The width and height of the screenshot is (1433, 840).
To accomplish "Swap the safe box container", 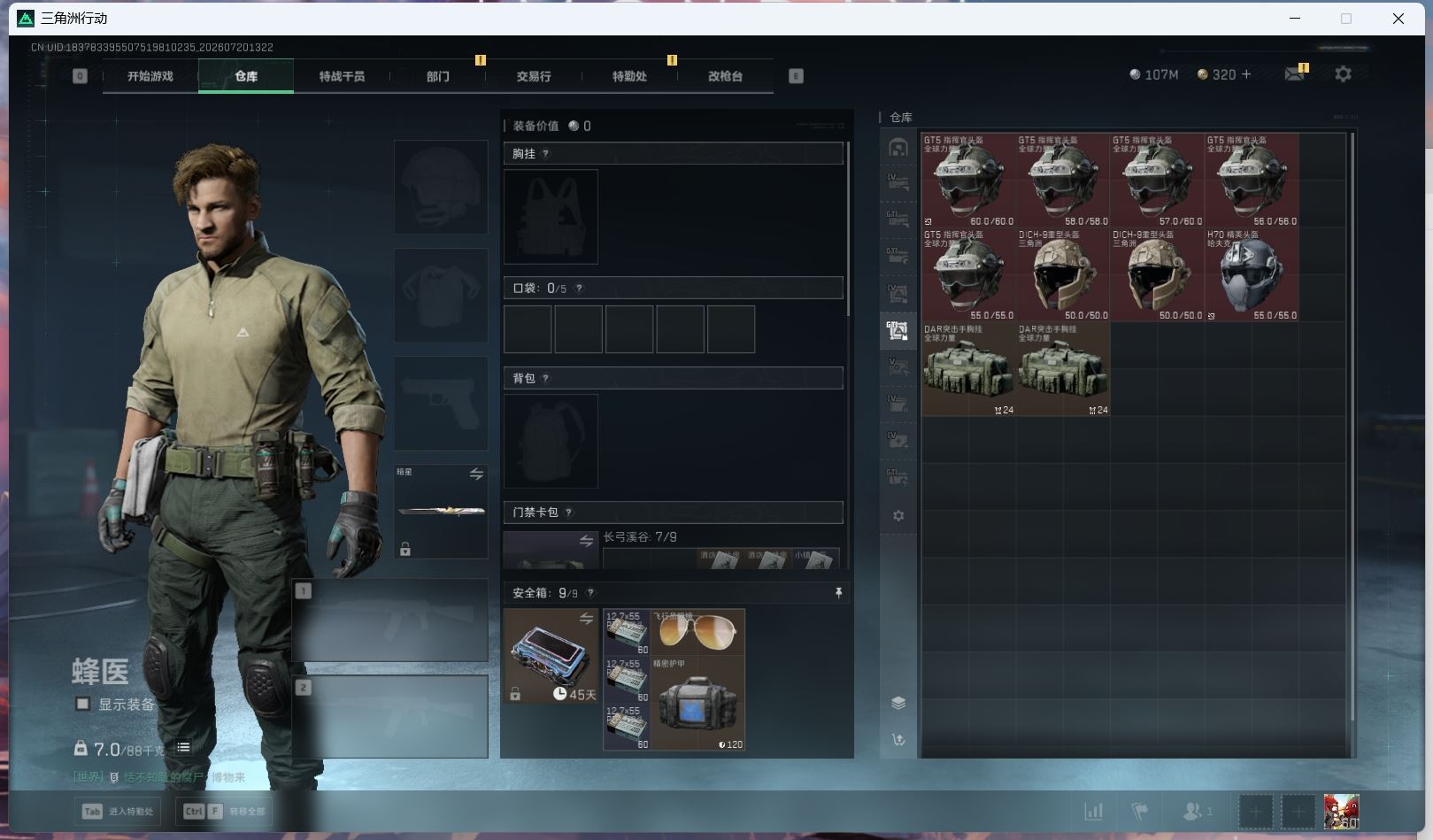I will (586, 618).
